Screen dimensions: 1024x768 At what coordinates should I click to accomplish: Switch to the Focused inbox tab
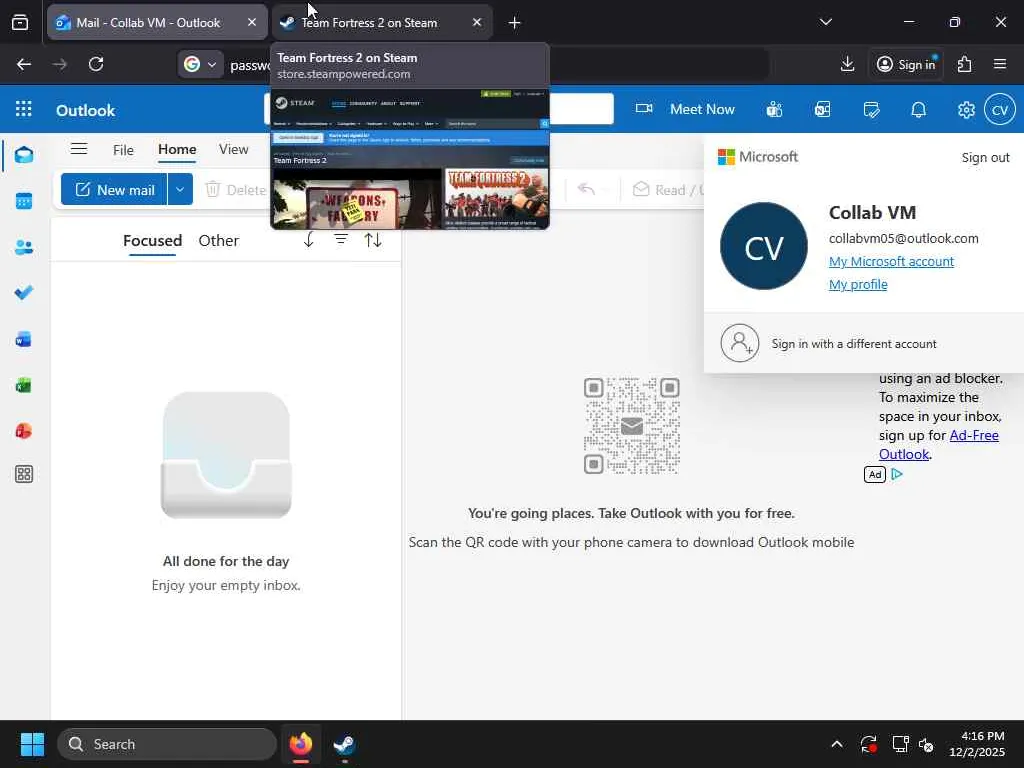[x=152, y=240]
